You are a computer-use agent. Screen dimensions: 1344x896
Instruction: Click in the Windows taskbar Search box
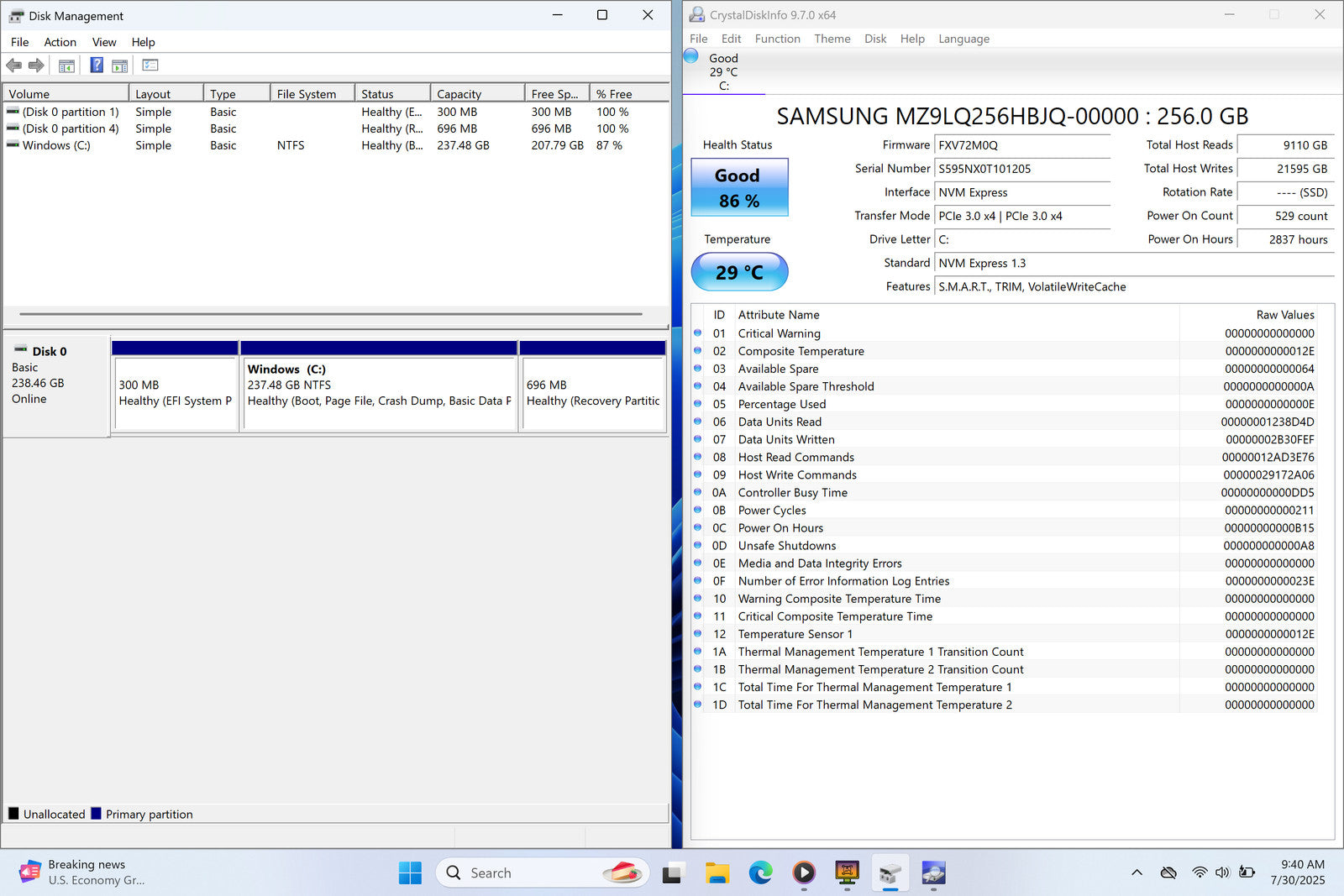coord(543,873)
